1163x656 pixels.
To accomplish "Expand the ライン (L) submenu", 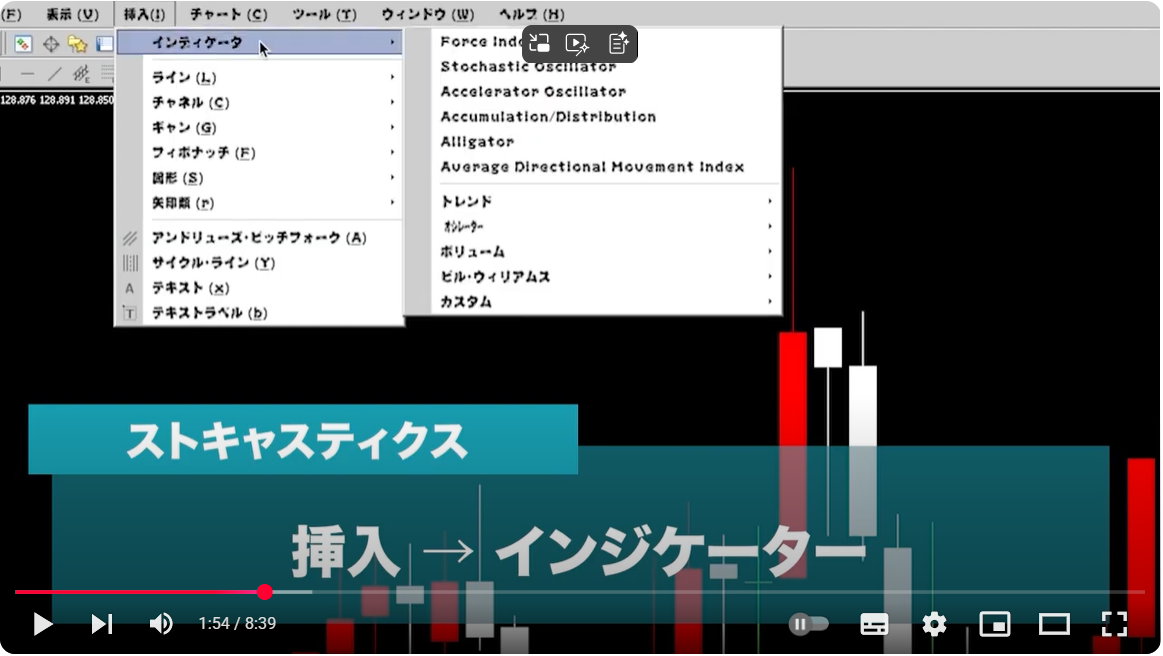I will click(x=260, y=77).
